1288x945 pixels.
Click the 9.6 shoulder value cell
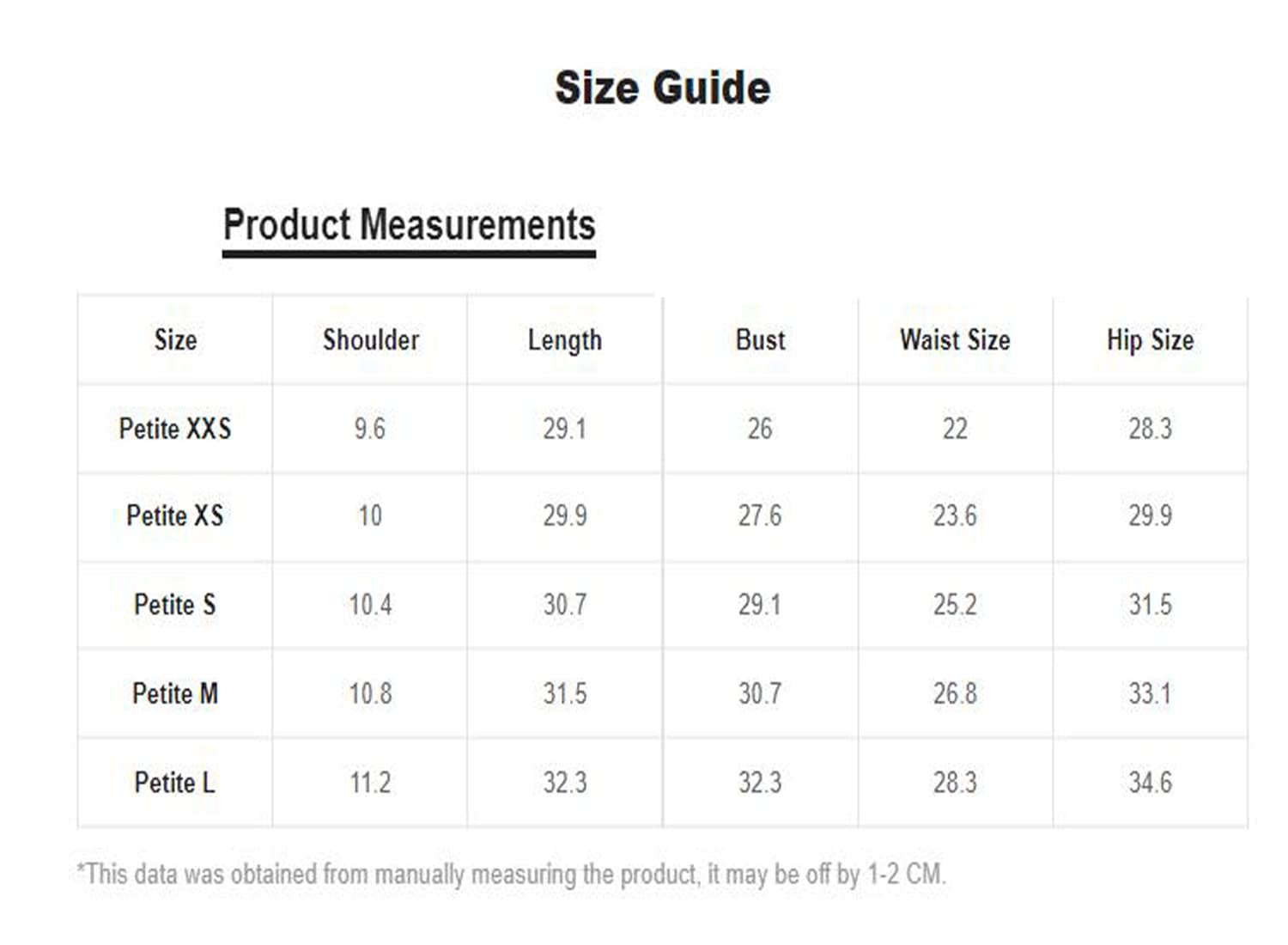[x=370, y=429]
